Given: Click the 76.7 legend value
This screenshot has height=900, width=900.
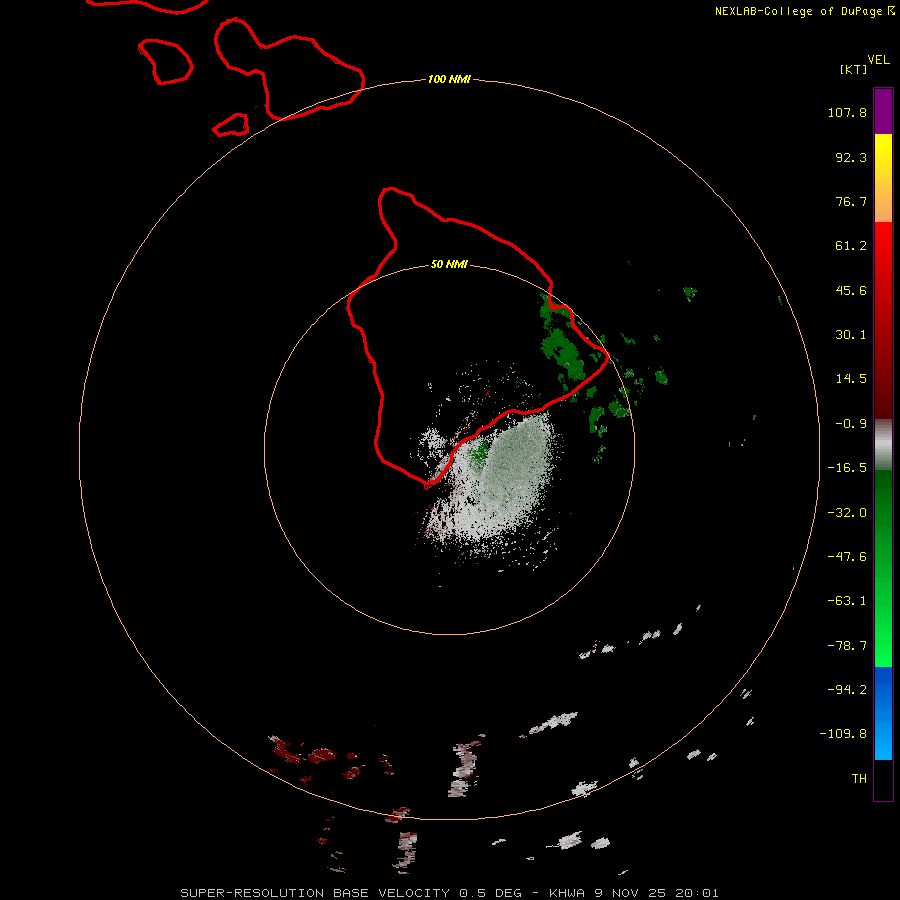Looking at the screenshot, I should pyautogui.click(x=851, y=201).
